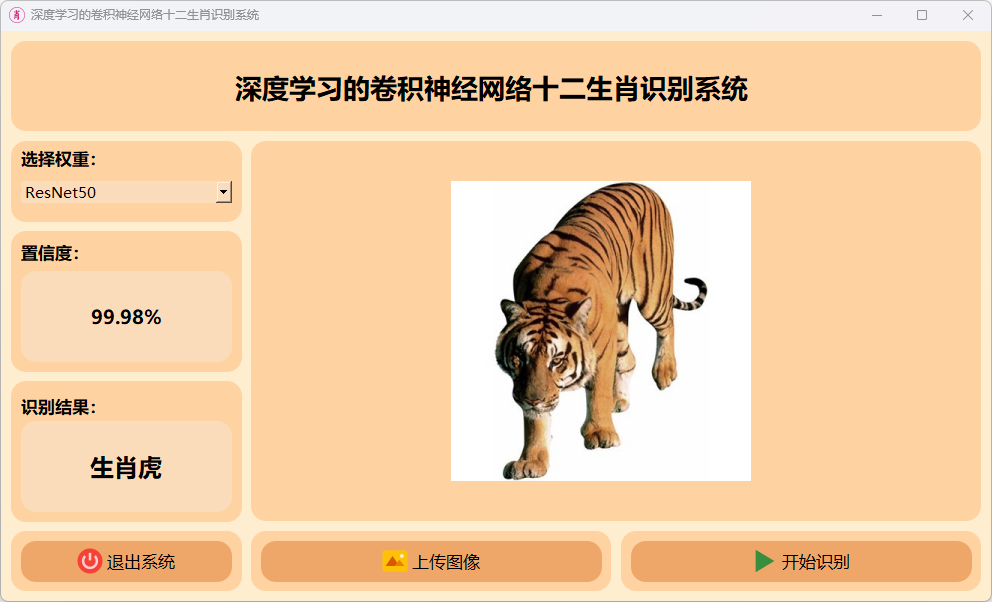
Task: Click the yellow picture icon for image upload
Action: coord(395,561)
